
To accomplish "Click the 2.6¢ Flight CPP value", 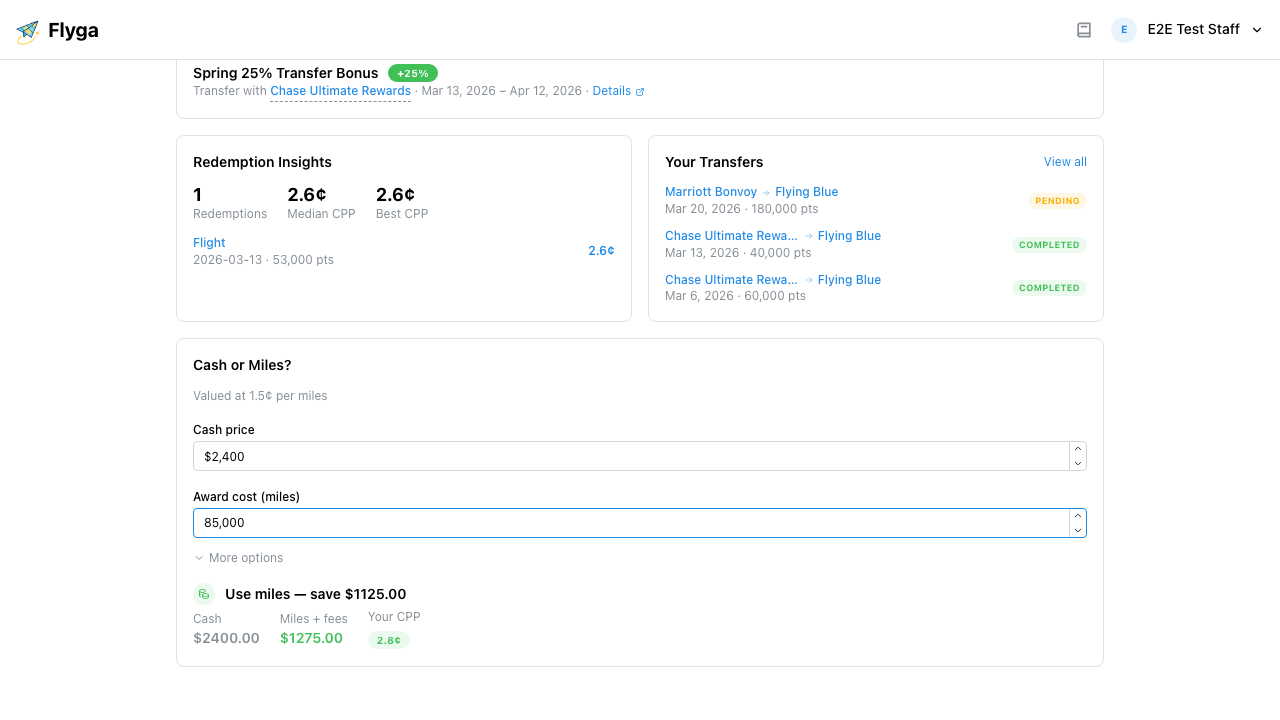I will (x=601, y=251).
